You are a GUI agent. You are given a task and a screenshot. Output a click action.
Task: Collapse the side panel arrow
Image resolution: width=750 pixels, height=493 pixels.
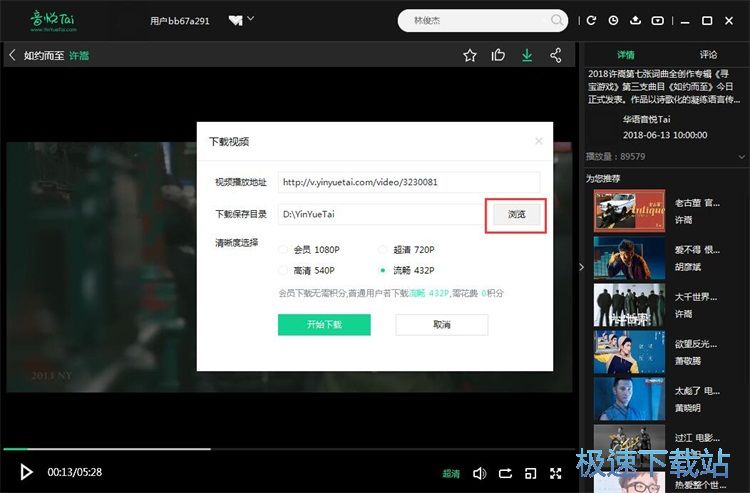pos(581,267)
